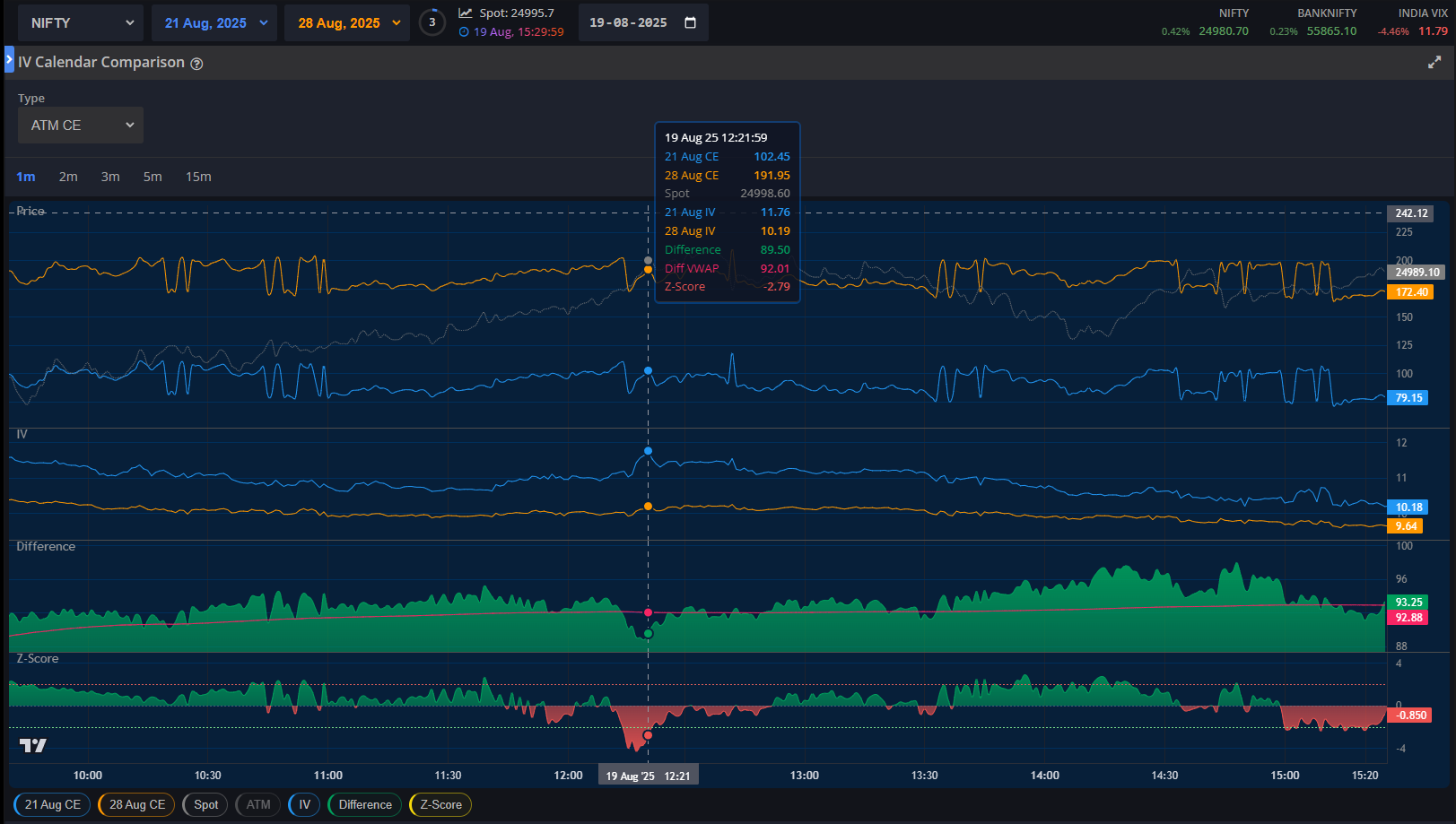The height and width of the screenshot is (824, 1456).
Task: Enable the ATM series on the chart
Action: (x=258, y=804)
